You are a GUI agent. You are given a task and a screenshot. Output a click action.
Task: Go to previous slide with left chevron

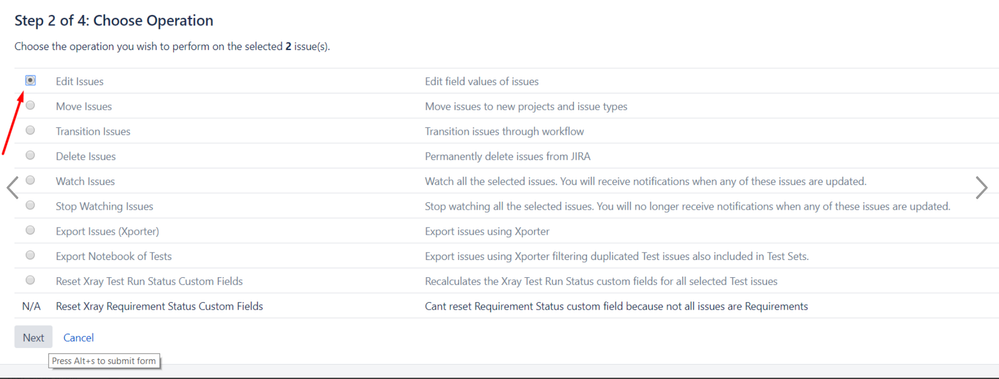click(x=12, y=187)
